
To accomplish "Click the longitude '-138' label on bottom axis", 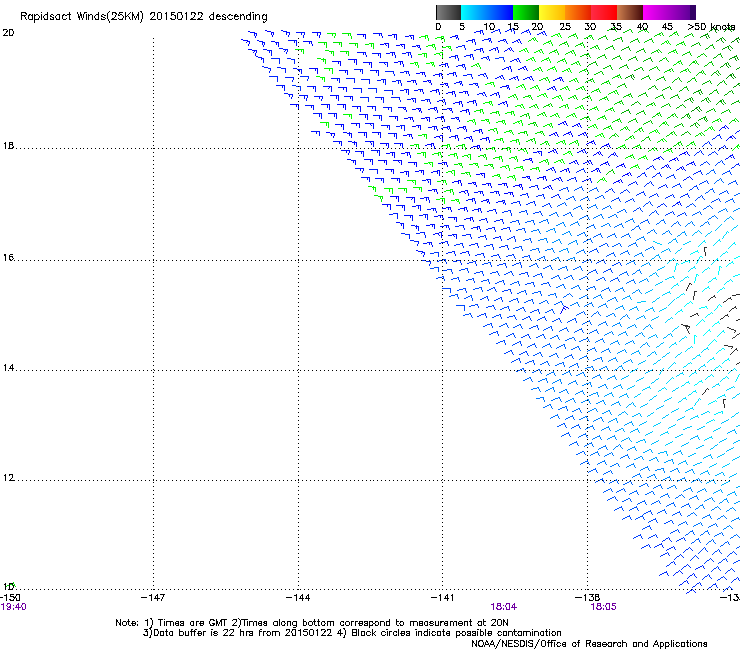I will [588, 598].
